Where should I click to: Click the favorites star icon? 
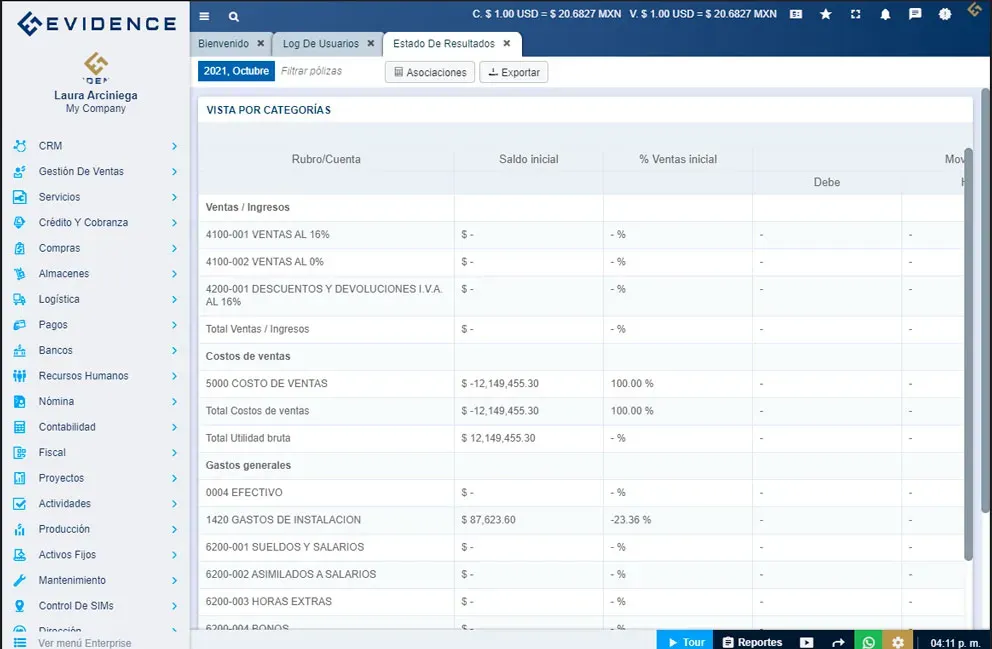point(825,13)
